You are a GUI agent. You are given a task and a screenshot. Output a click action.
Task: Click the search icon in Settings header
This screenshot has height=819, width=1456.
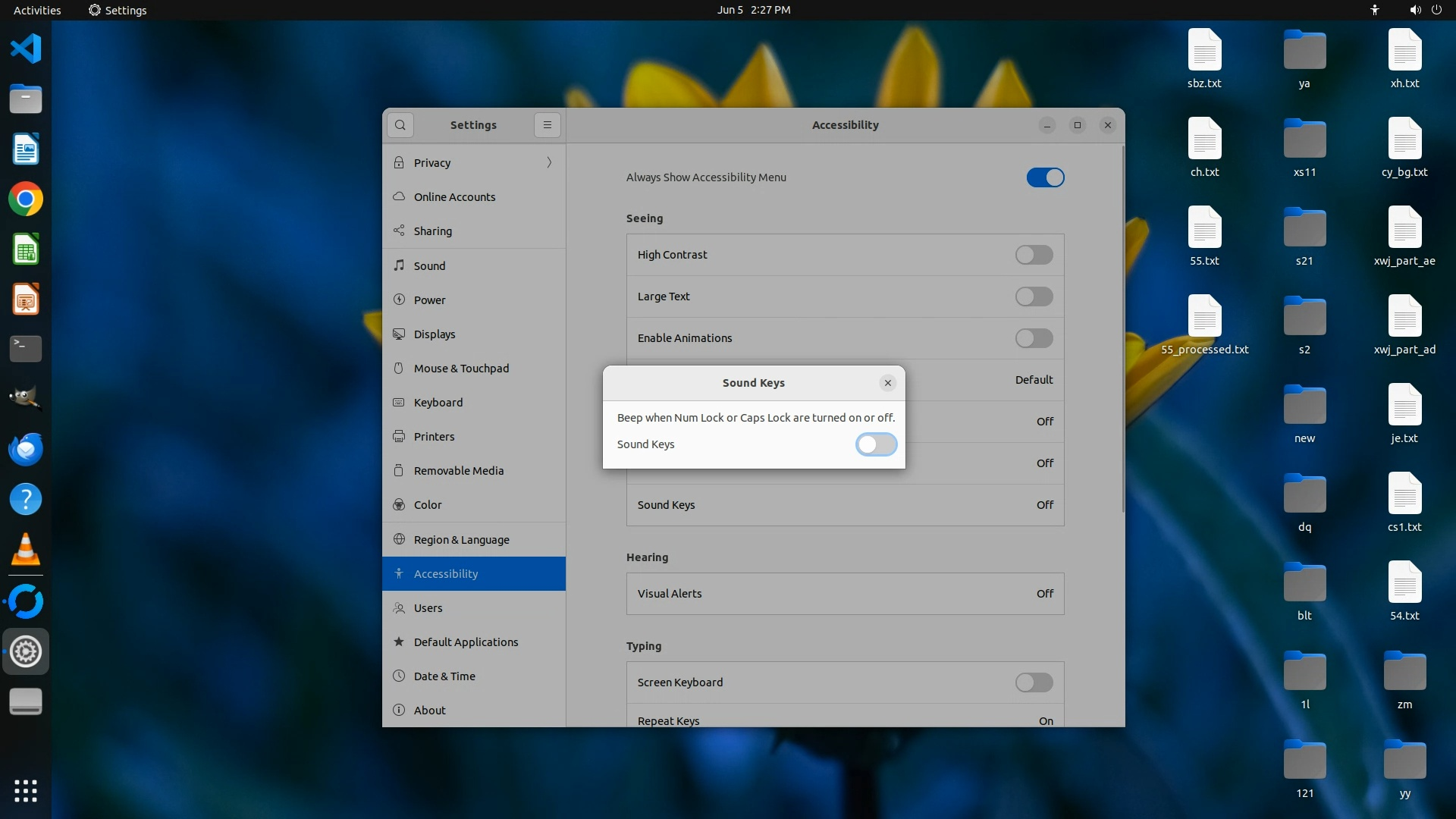(400, 125)
